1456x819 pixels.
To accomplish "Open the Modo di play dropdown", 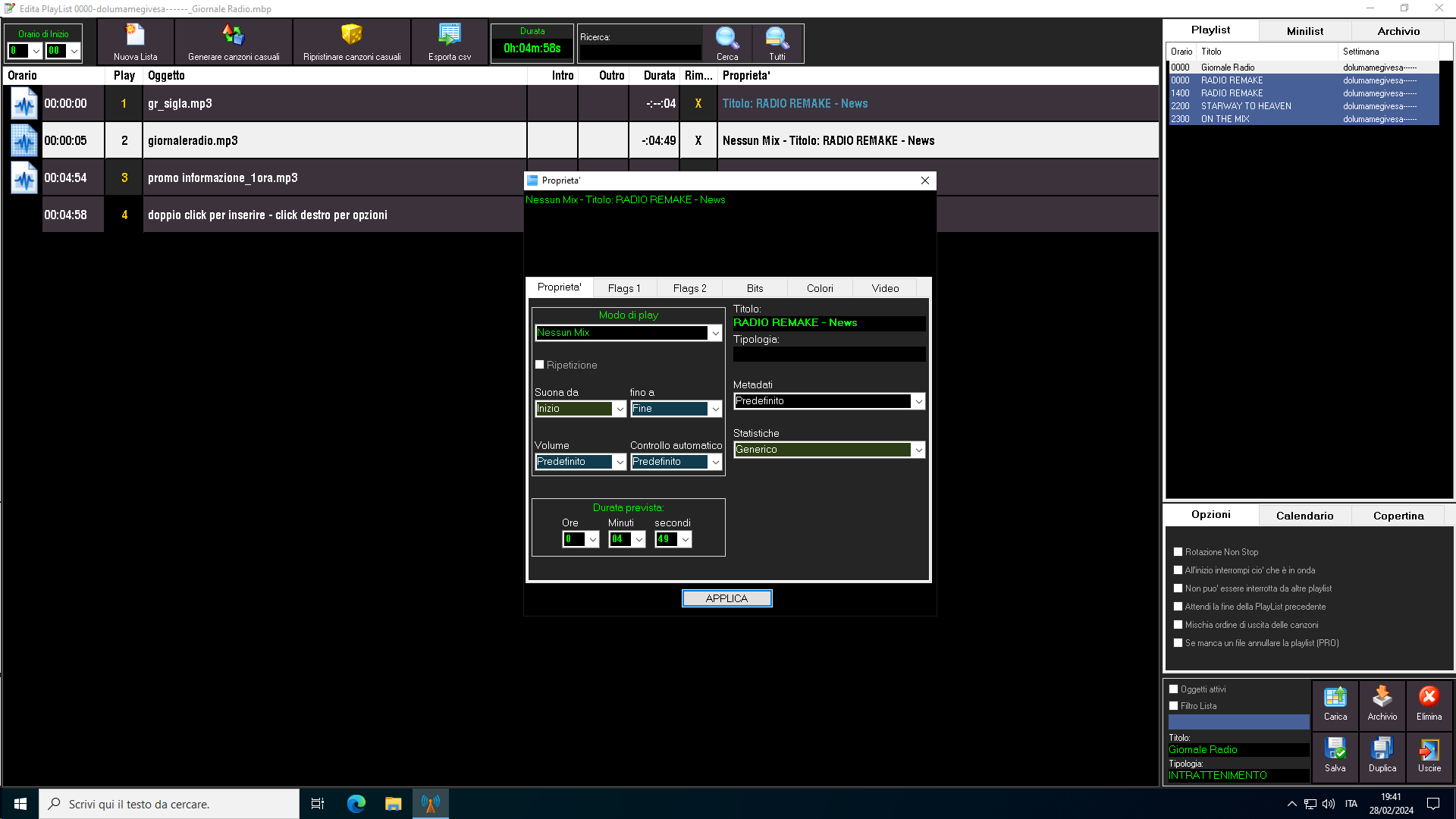I will click(714, 333).
